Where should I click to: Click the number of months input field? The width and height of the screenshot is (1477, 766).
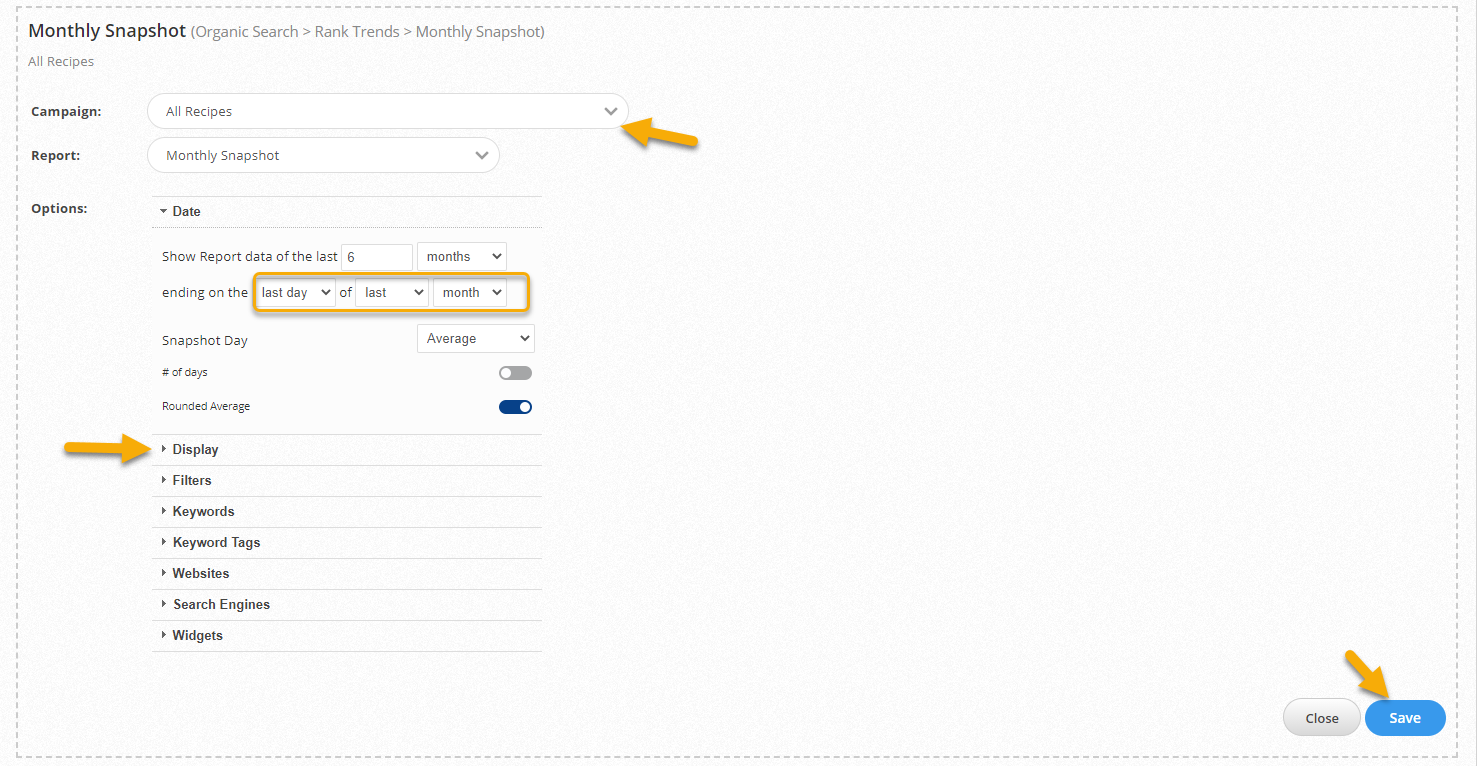click(x=376, y=257)
